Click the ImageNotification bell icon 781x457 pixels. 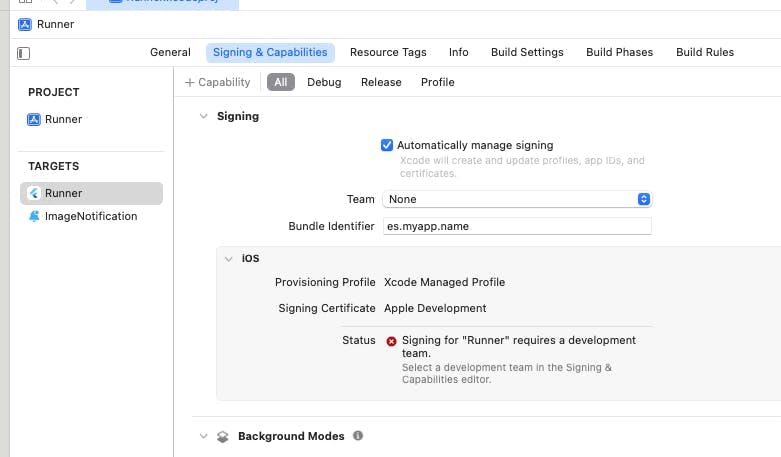(34, 216)
